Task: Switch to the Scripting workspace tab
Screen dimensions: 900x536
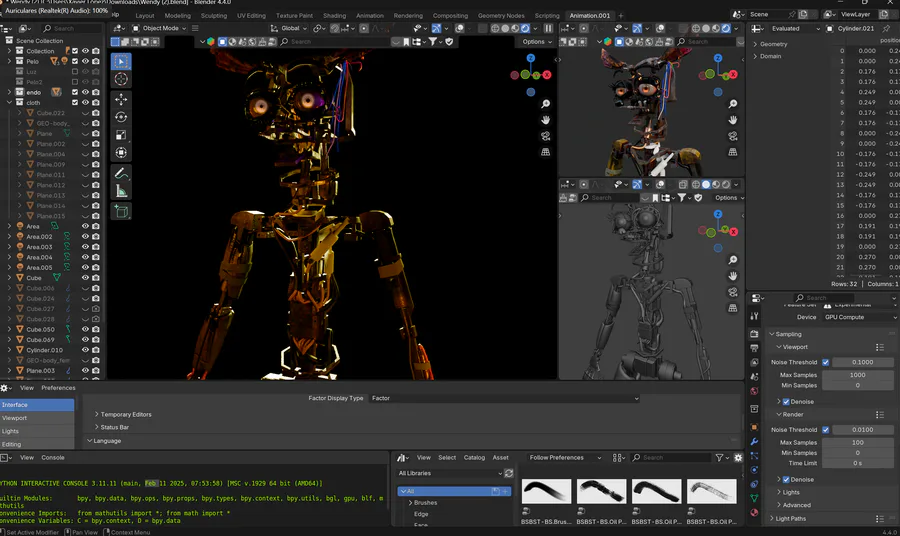Action: click(x=546, y=15)
